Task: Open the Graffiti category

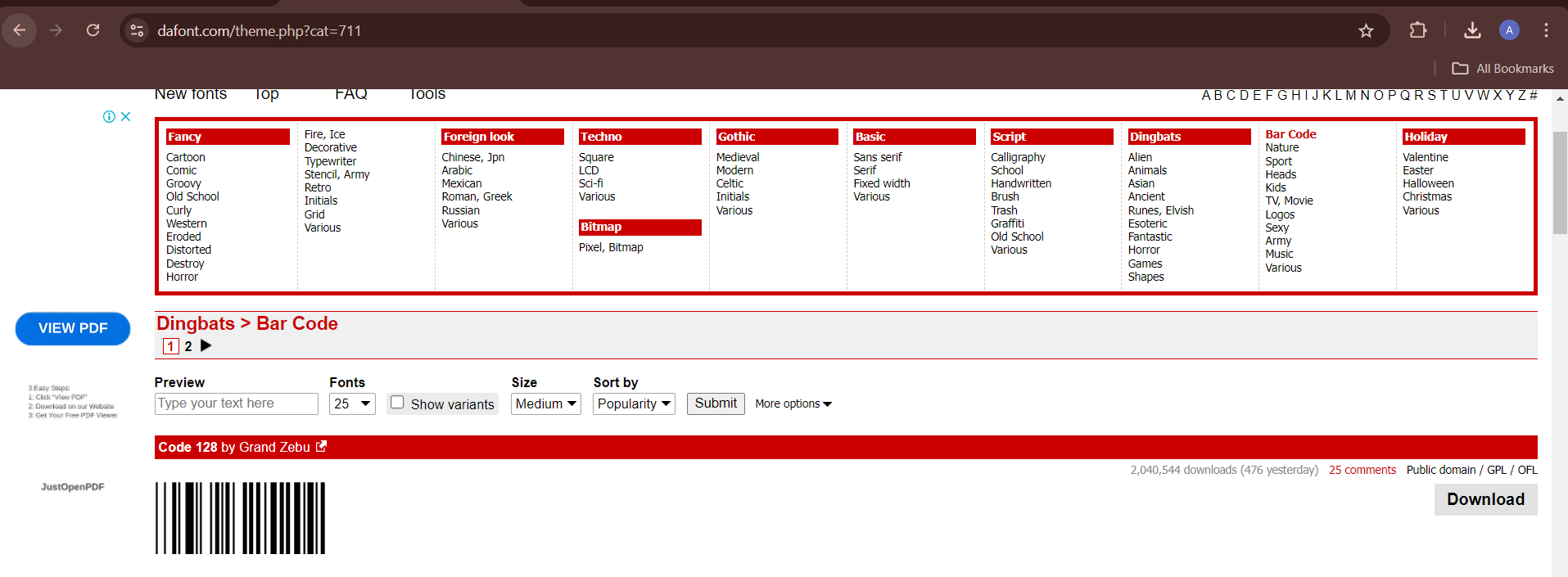Action: [1007, 223]
